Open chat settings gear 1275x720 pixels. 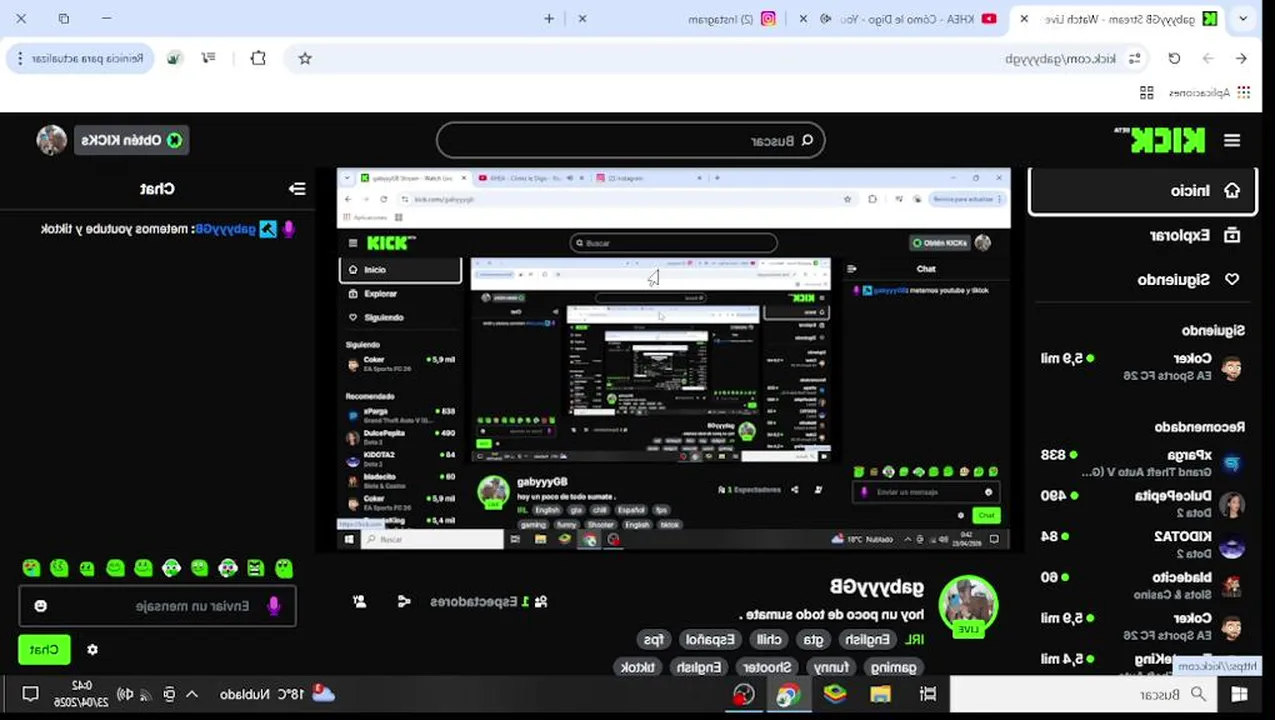(x=93, y=650)
